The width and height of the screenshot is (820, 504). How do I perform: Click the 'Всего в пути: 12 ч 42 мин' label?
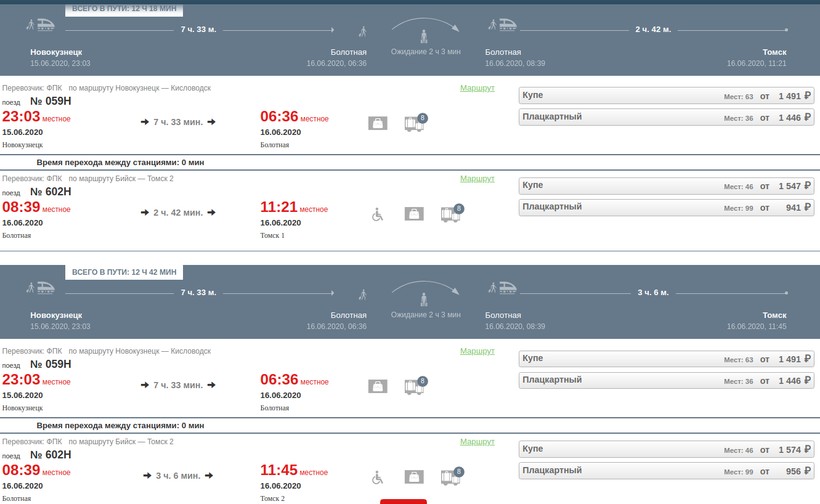pos(124,272)
